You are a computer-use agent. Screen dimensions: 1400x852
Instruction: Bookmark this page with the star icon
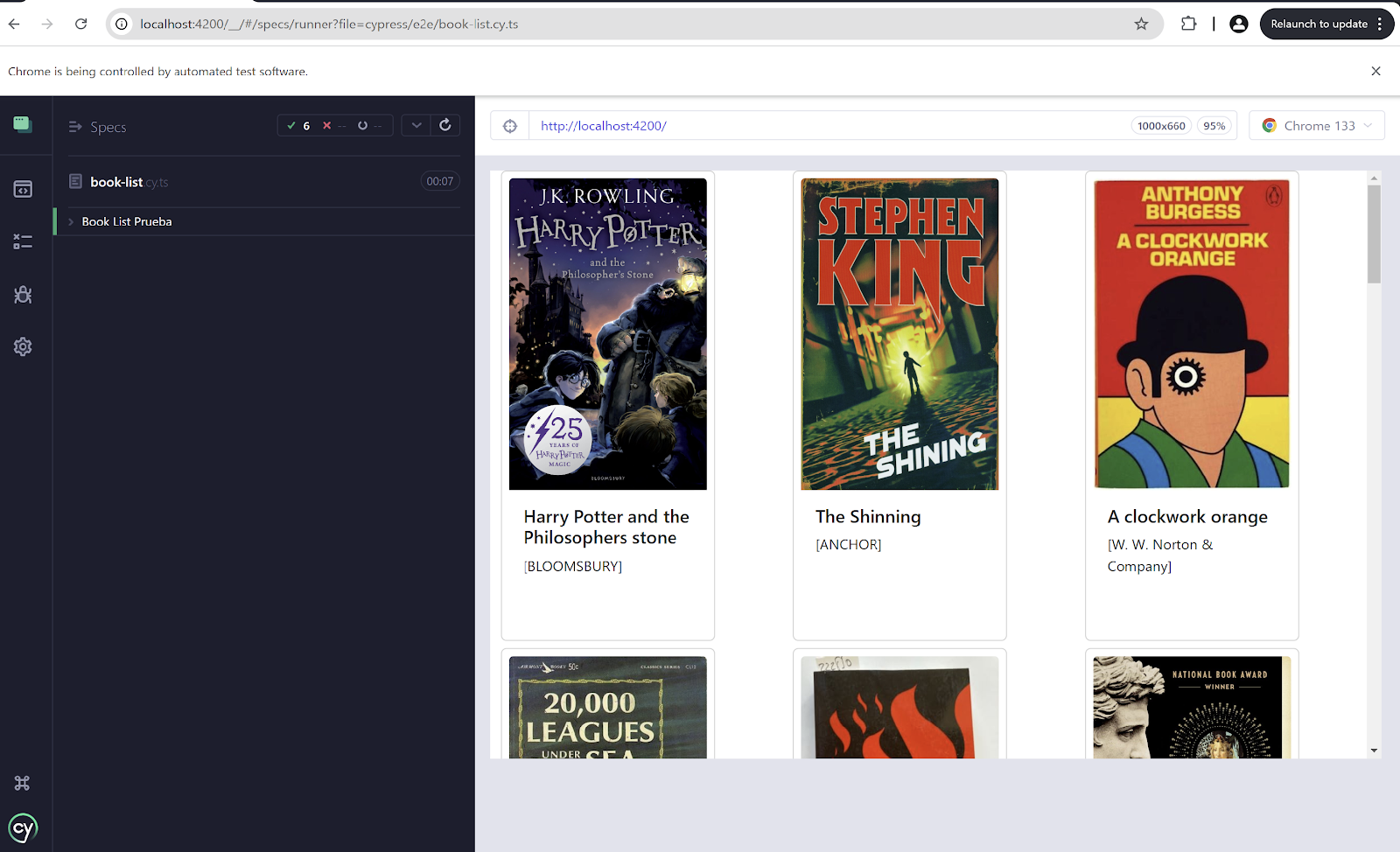click(1141, 24)
